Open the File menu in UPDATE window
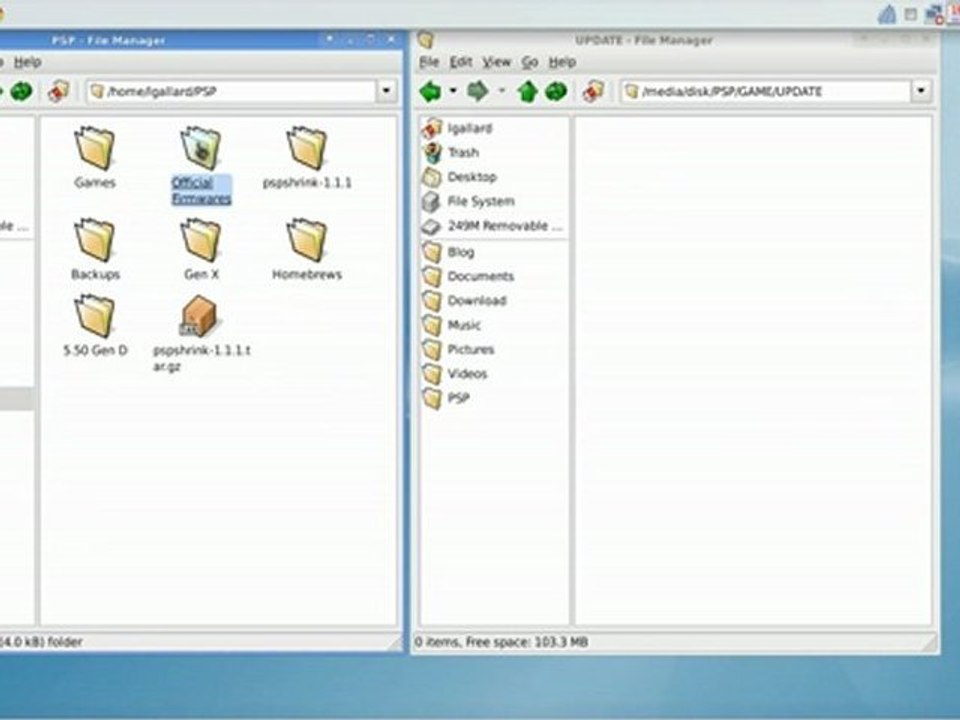Viewport: 960px width, 720px height. [429, 62]
